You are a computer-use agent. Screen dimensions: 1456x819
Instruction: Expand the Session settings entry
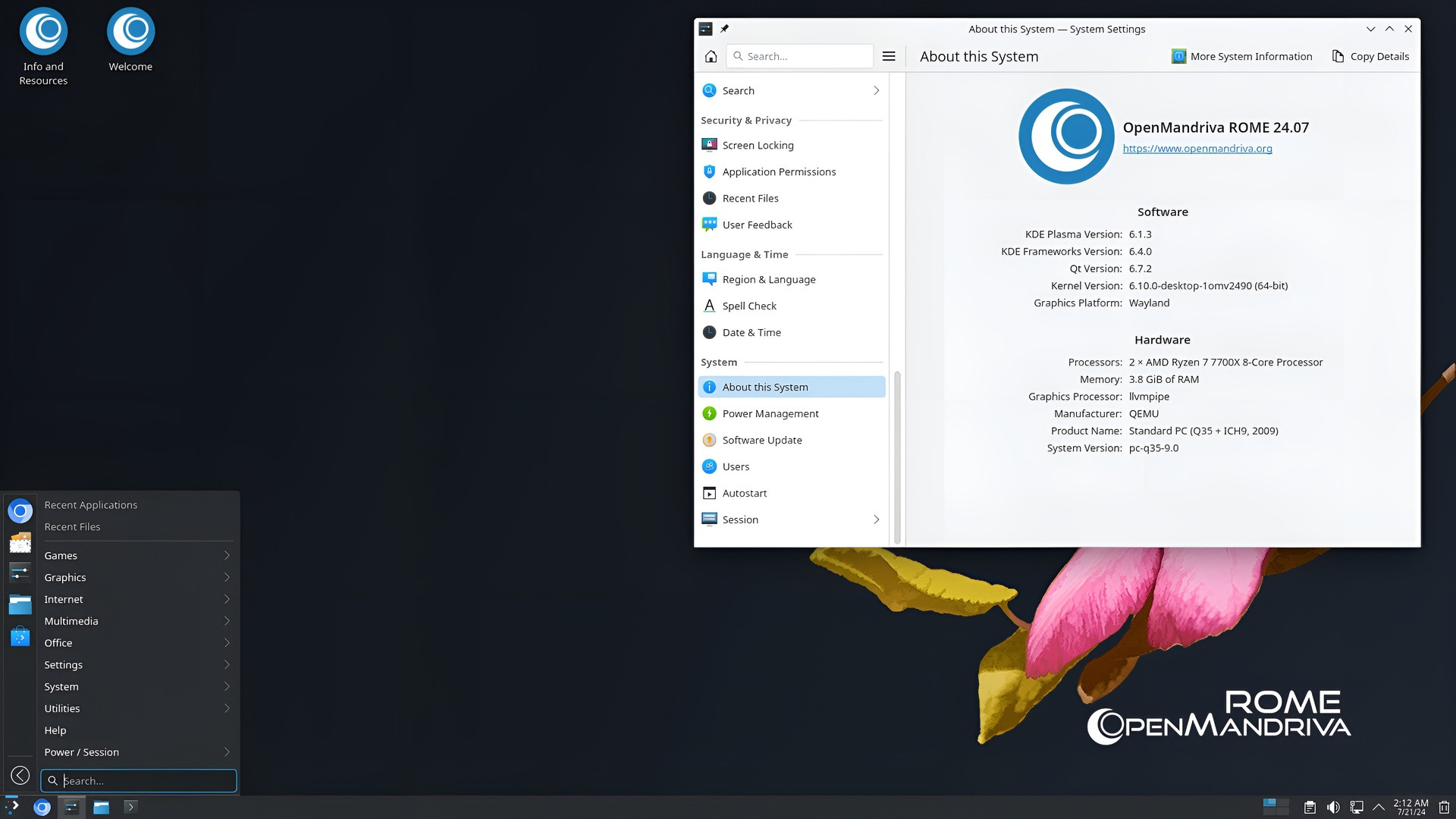point(877,519)
